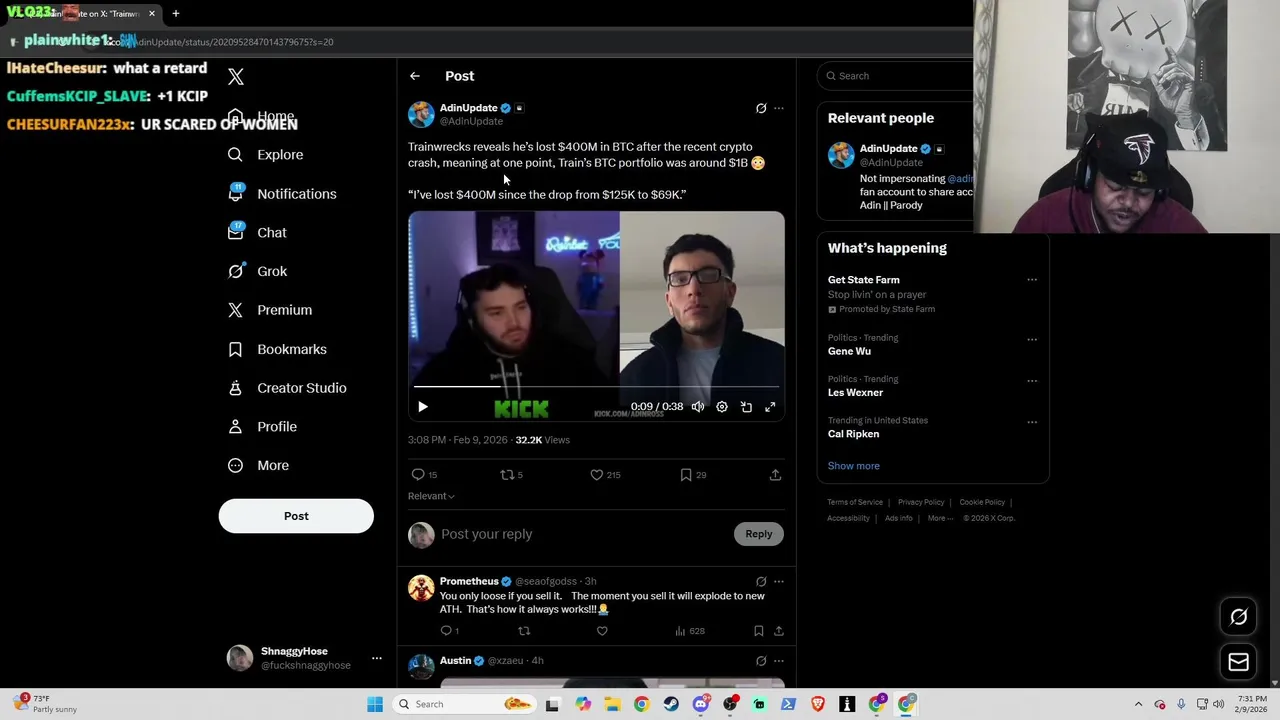Screen dimensions: 1280x720
Task: Mute the video with the volume icon
Action: point(698,407)
